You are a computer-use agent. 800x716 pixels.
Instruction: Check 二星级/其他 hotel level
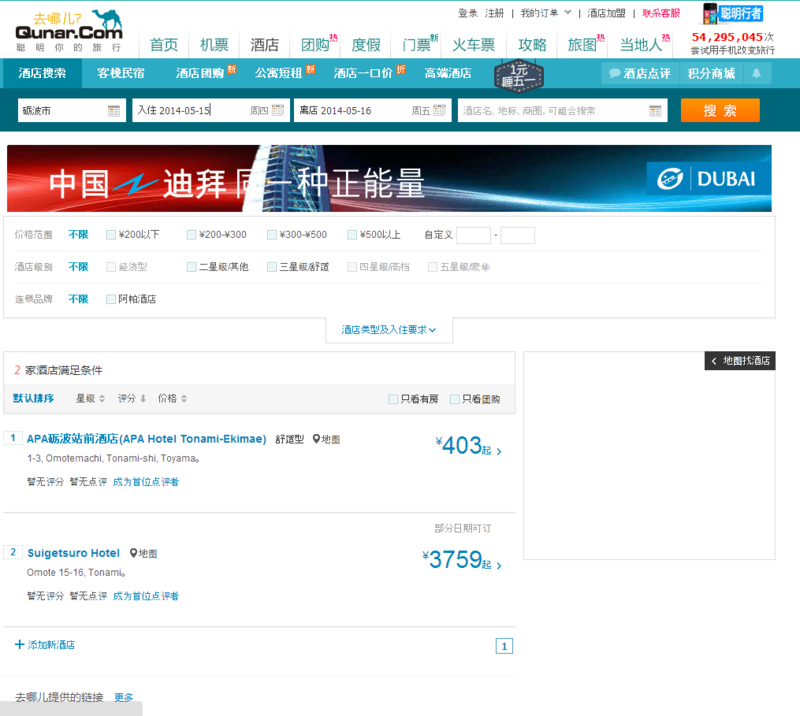(191, 267)
